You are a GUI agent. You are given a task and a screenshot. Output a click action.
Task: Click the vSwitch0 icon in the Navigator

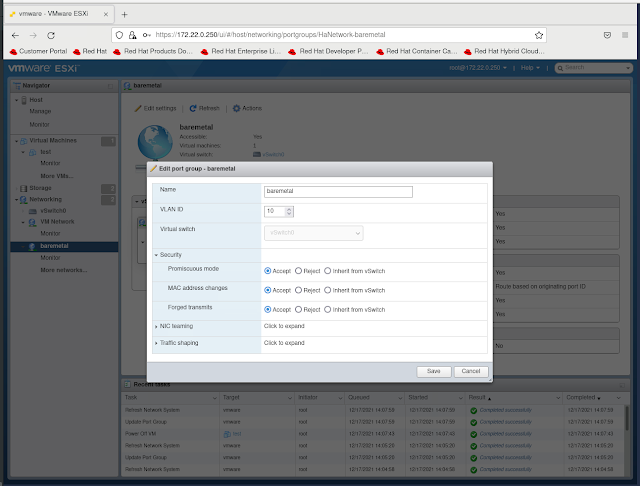pos(33,211)
